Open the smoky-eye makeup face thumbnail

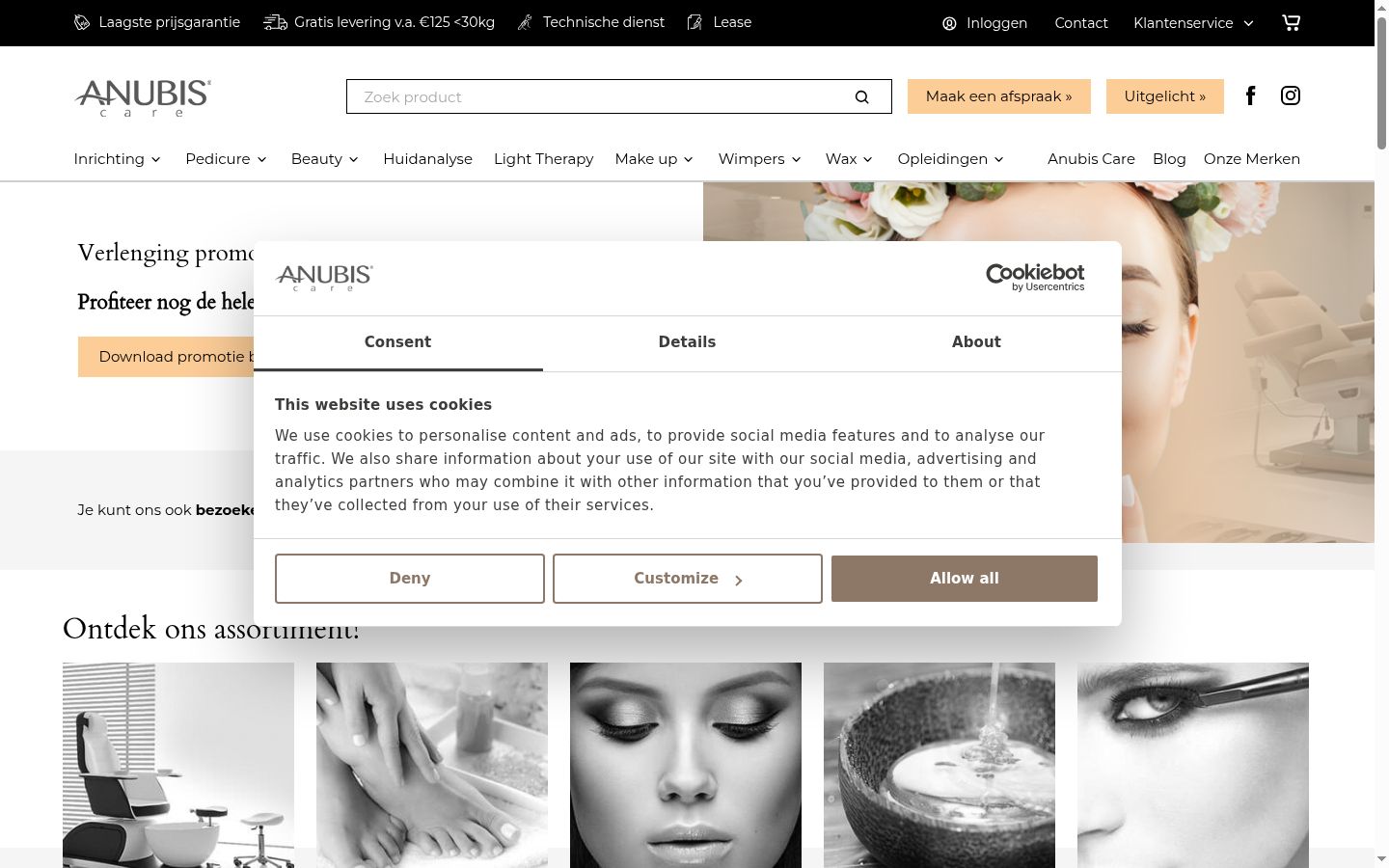[x=686, y=765]
